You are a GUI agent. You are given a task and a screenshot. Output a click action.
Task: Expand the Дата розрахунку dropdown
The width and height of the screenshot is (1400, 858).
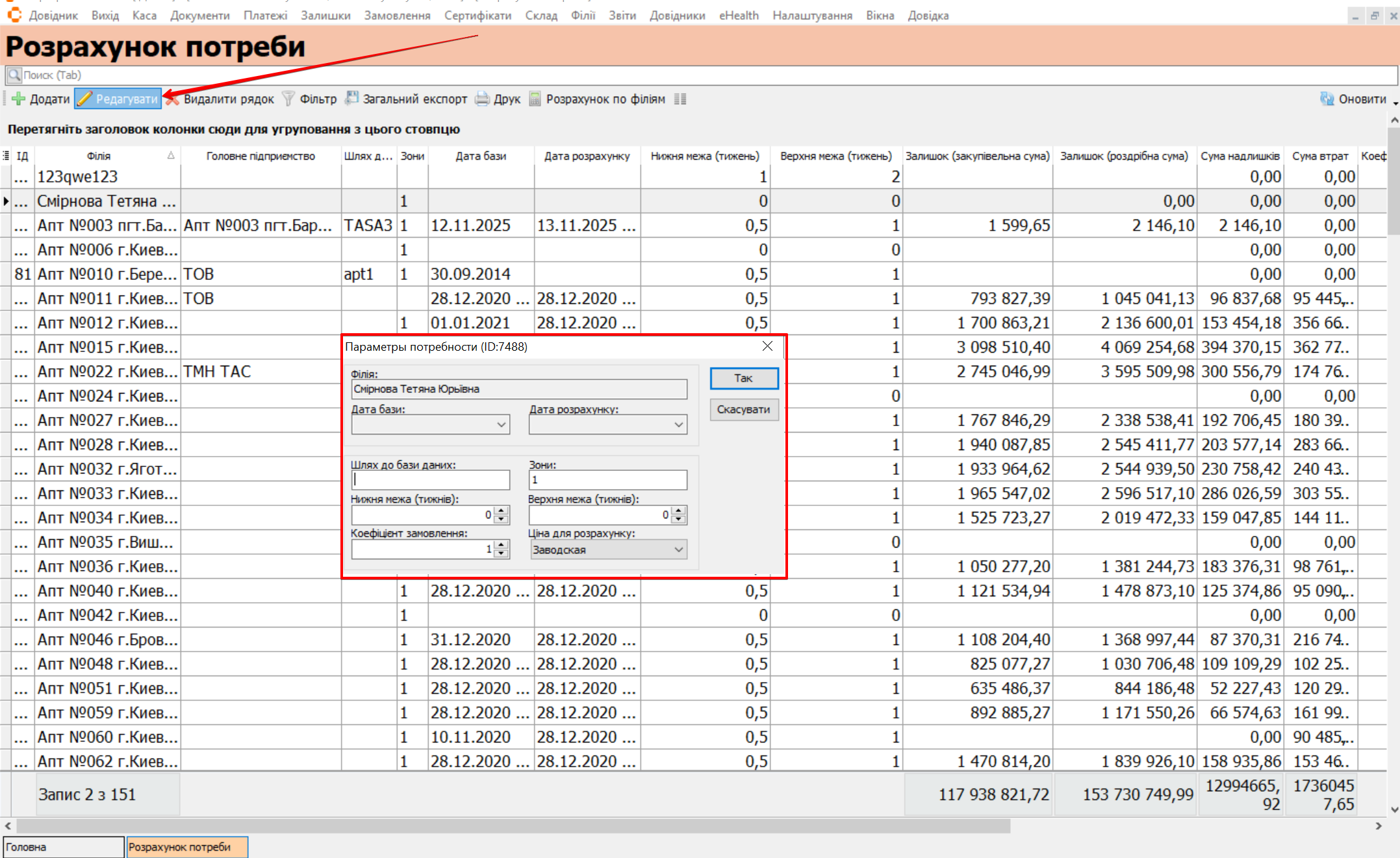click(678, 425)
